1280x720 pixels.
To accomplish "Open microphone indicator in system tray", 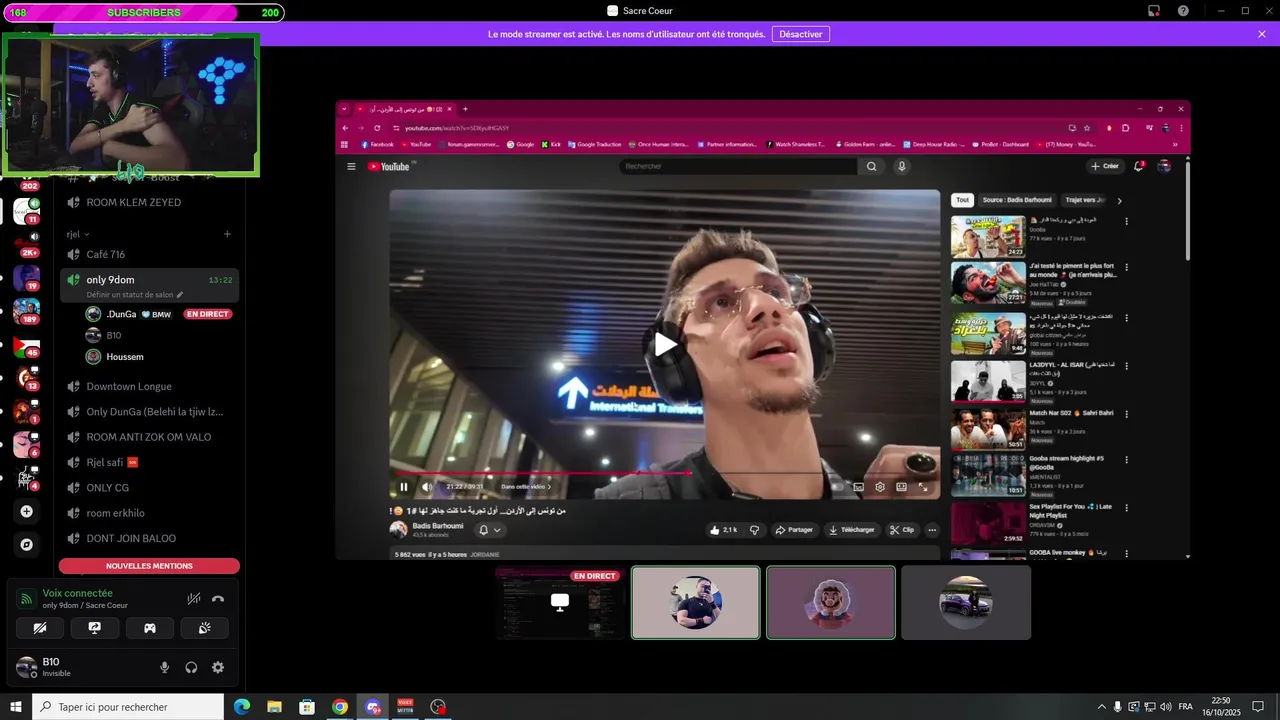I will click(1118, 707).
